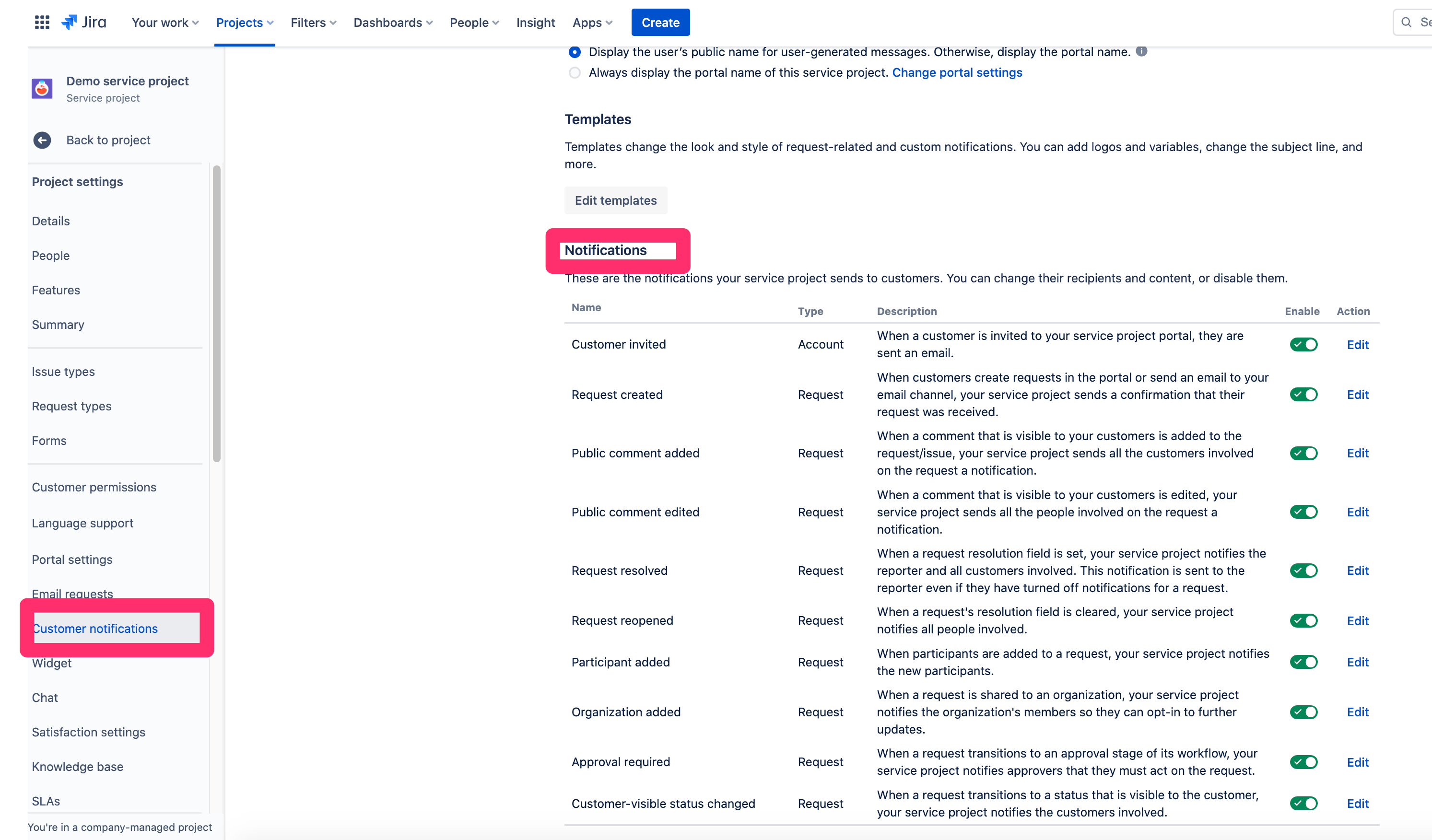This screenshot has height=840, width=1432.
Task: Click the Demo service project avatar
Action: 42,89
